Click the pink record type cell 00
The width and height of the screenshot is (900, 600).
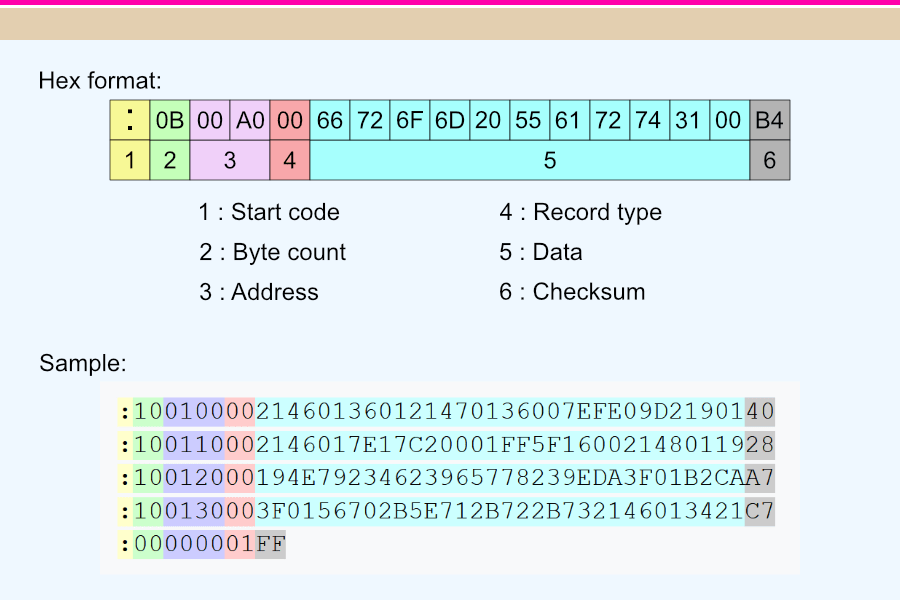289,119
